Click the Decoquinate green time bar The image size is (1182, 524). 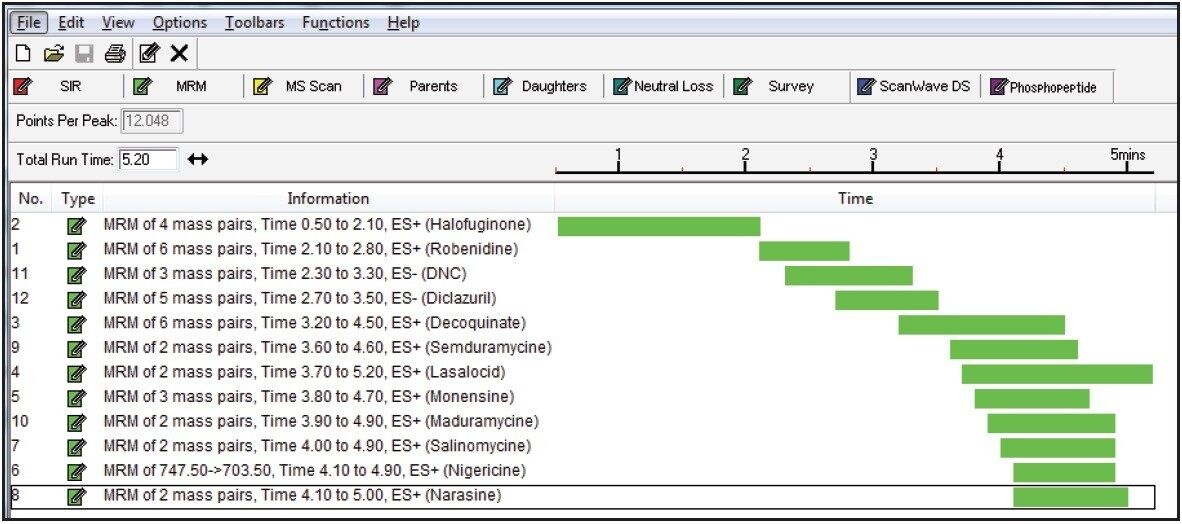(x=981, y=325)
